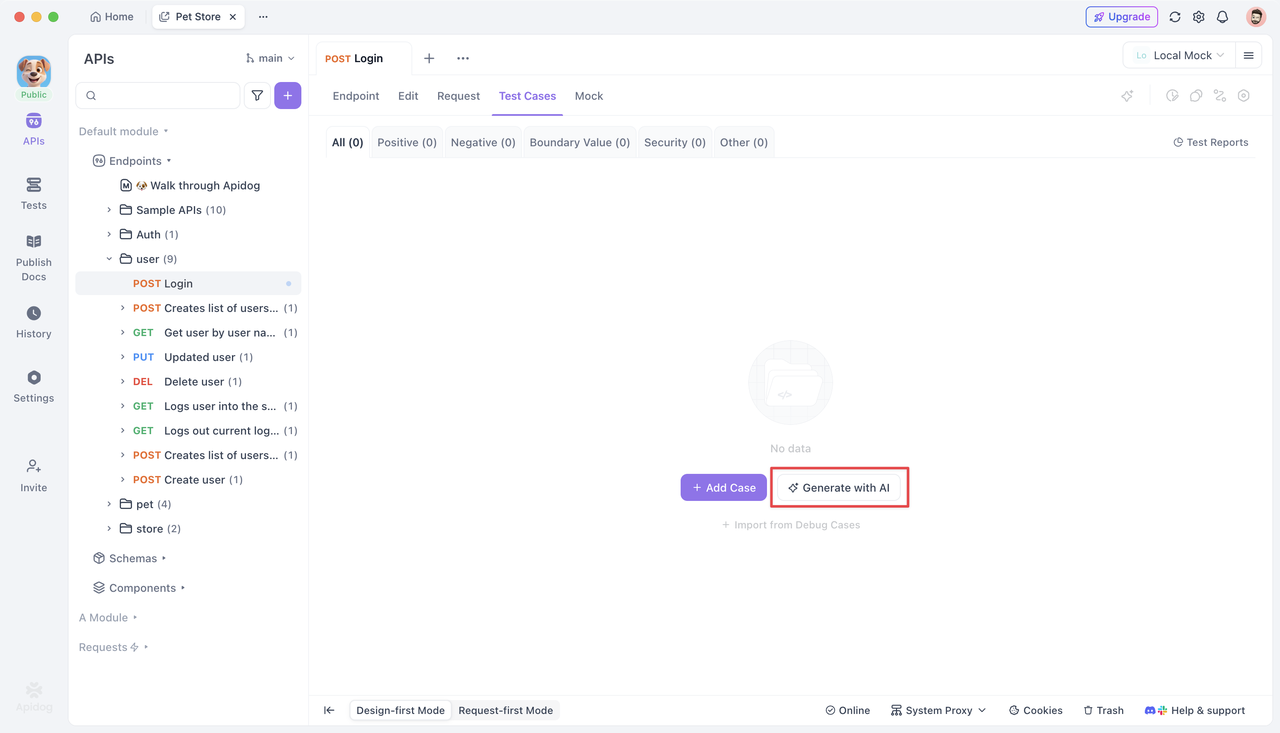Screen dimensions: 1280x733
Task: Open the APIs section in sidebar
Action: [x=33, y=130]
